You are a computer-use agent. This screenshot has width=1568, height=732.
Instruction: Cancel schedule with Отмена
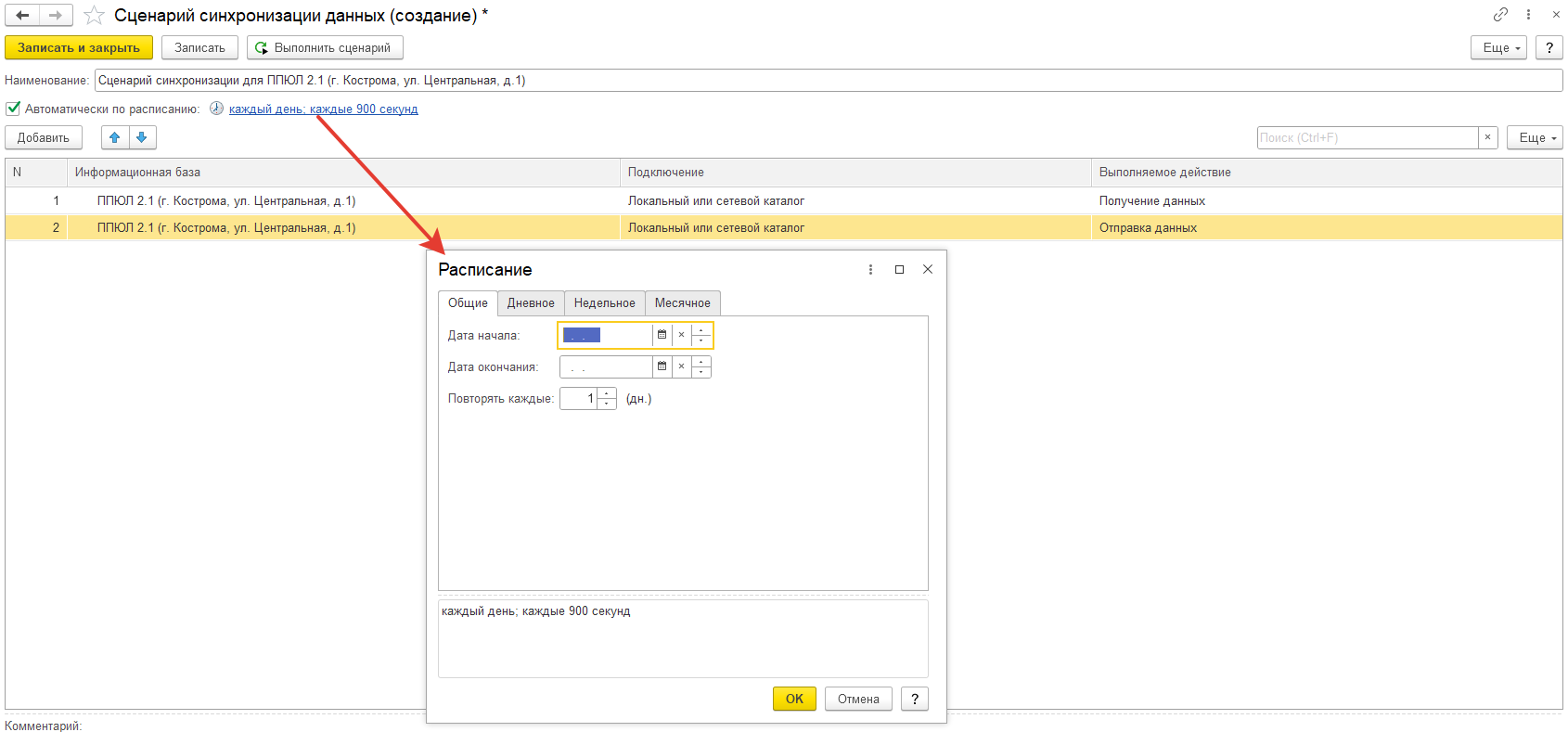pos(858,699)
